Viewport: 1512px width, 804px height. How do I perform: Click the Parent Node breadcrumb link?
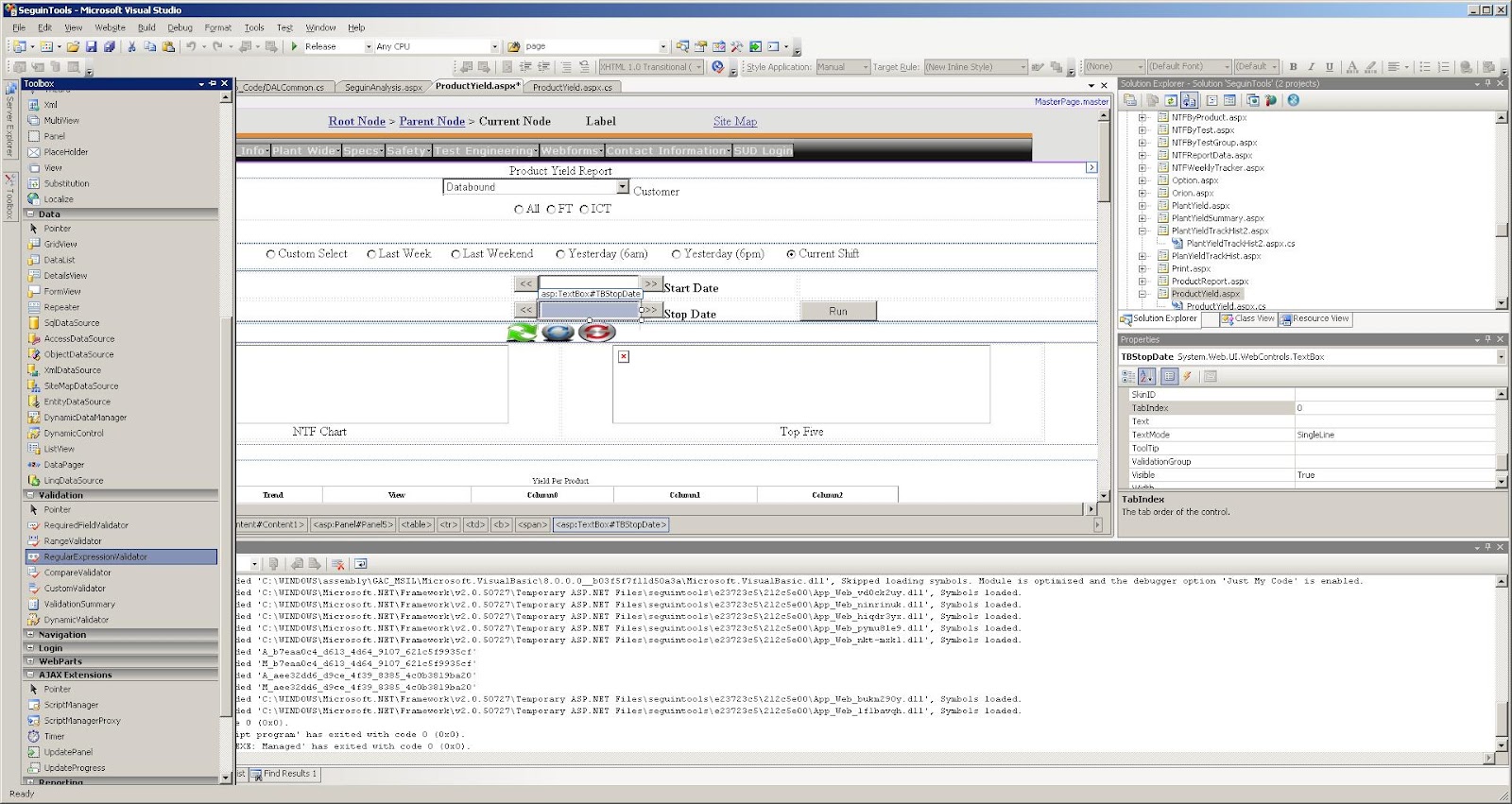[432, 121]
